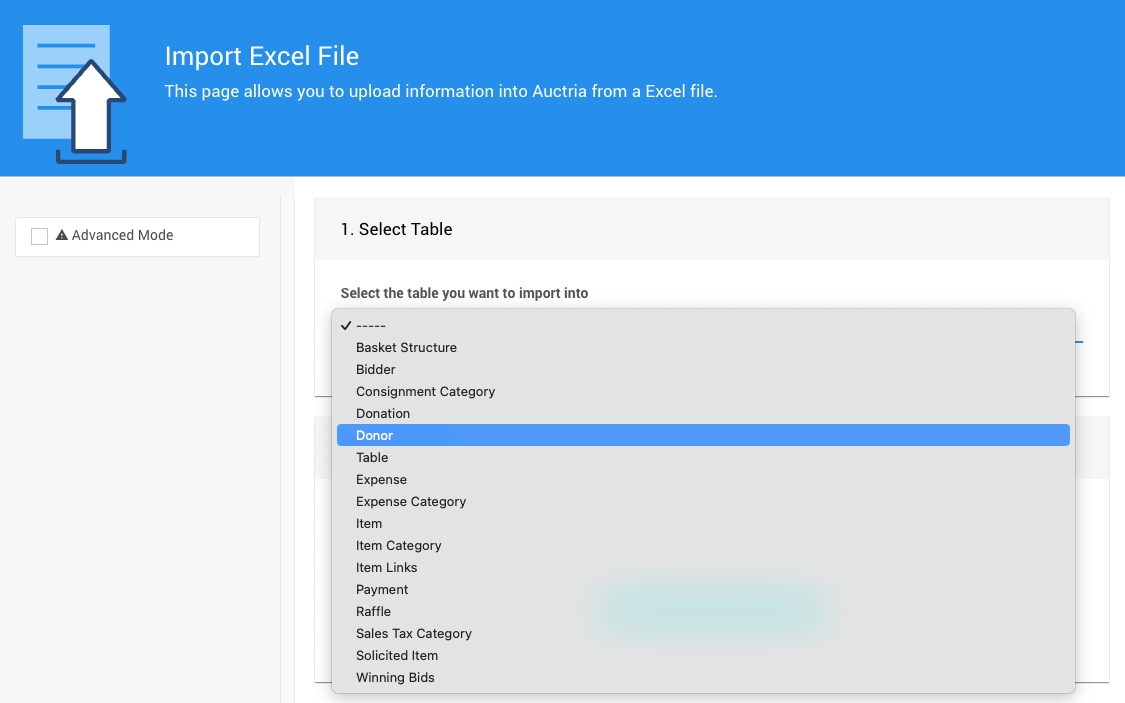This screenshot has height=703, width=1125.
Task: Select Bidder in the table dropdown
Action: coord(376,369)
